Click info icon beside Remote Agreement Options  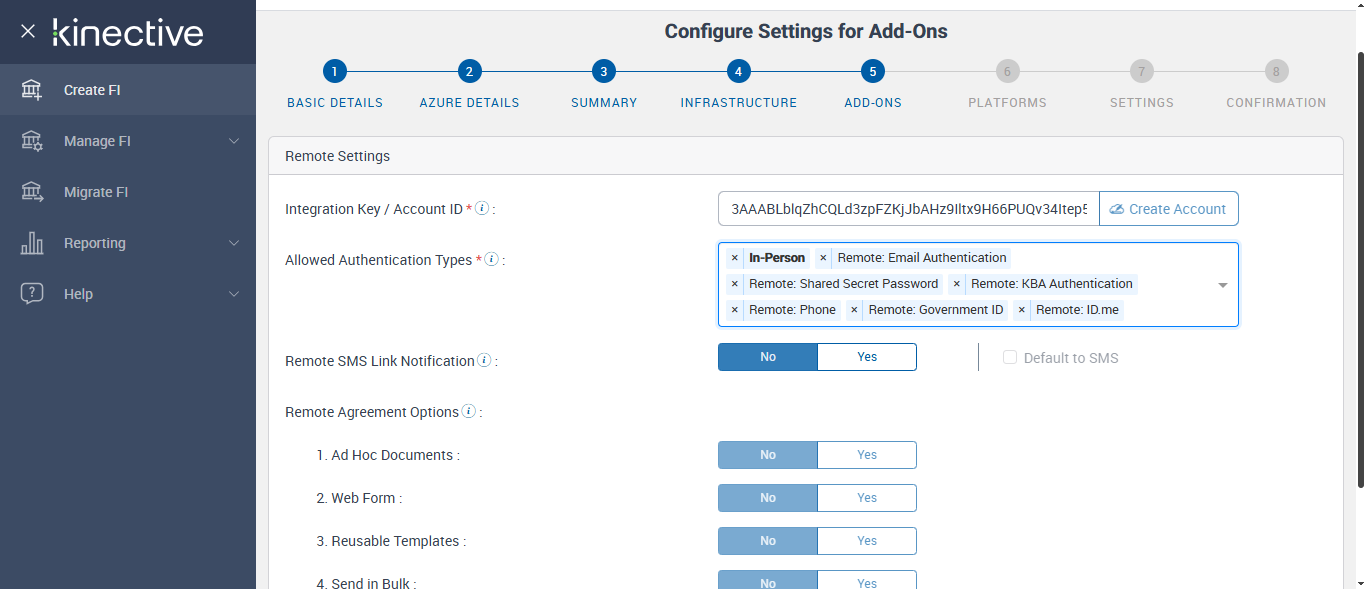coord(469,412)
